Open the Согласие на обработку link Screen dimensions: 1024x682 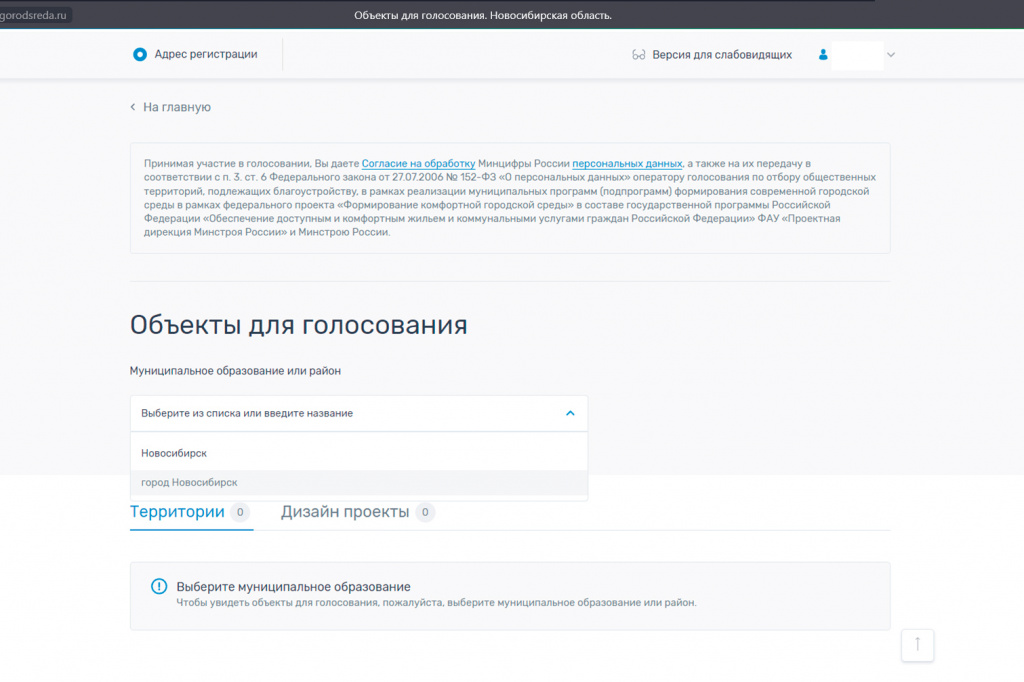pos(418,163)
